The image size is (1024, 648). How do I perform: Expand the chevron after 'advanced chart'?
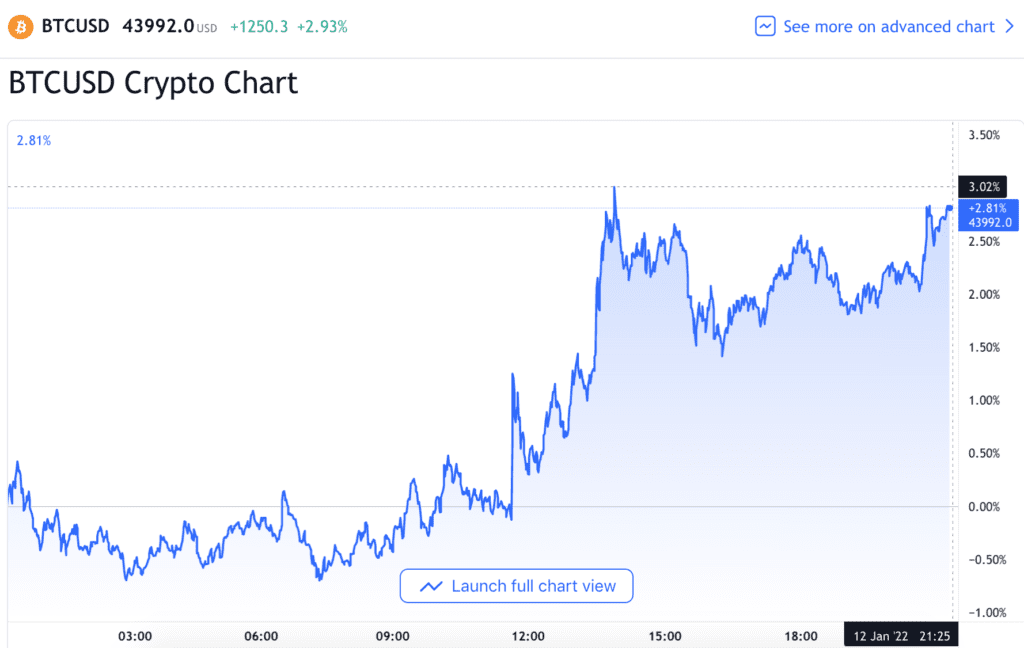(1009, 27)
